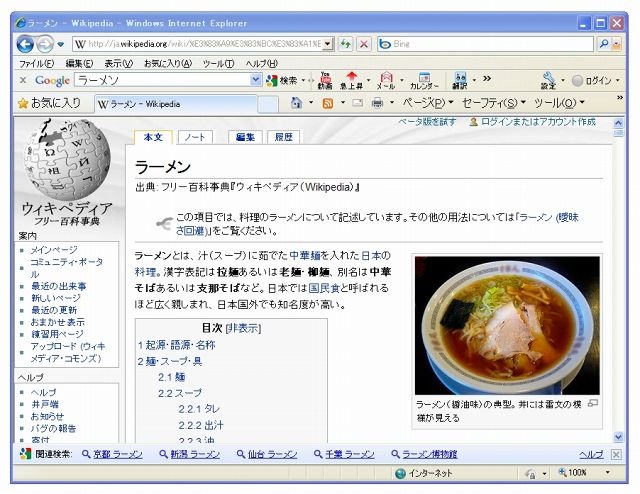Toggle the 非表示 table of contents link

coord(243,328)
